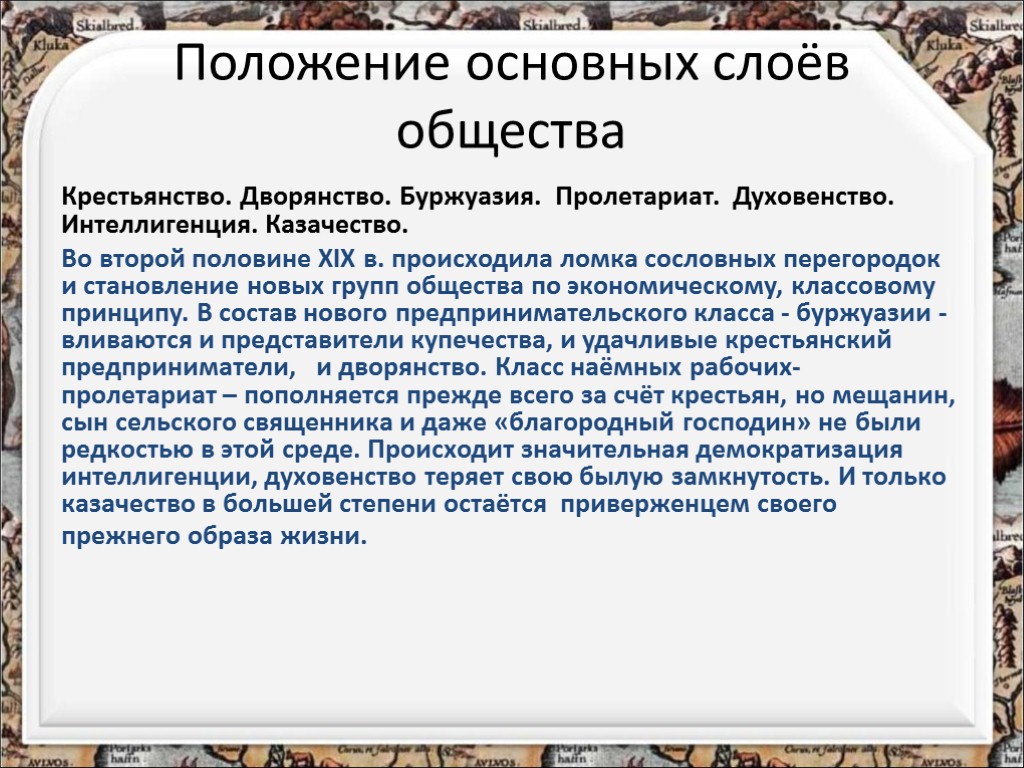Image resolution: width=1024 pixels, height=768 pixels.
Task: Click the slide title 'Положение основных слоёв общества'
Action: (x=511, y=97)
